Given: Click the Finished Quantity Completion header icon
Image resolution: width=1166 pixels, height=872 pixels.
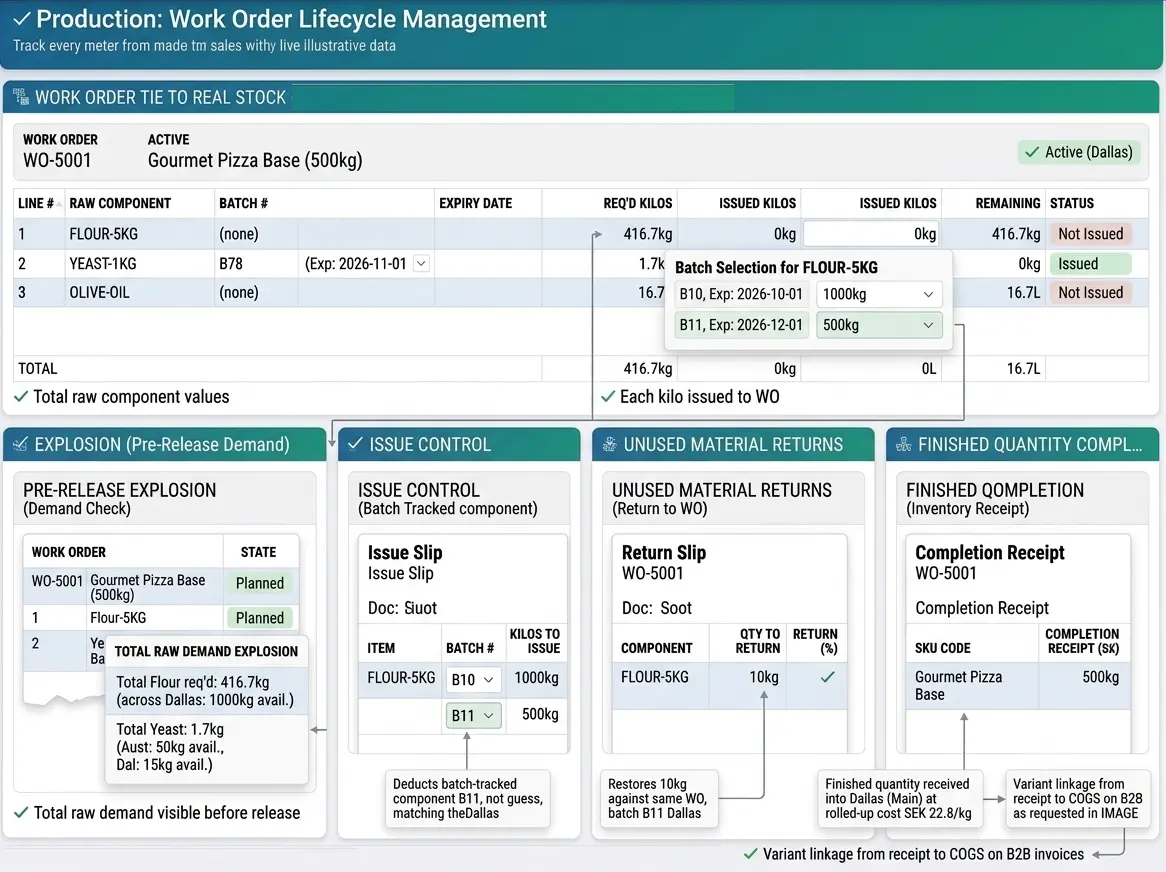Looking at the screenshot, I should 904,445.
